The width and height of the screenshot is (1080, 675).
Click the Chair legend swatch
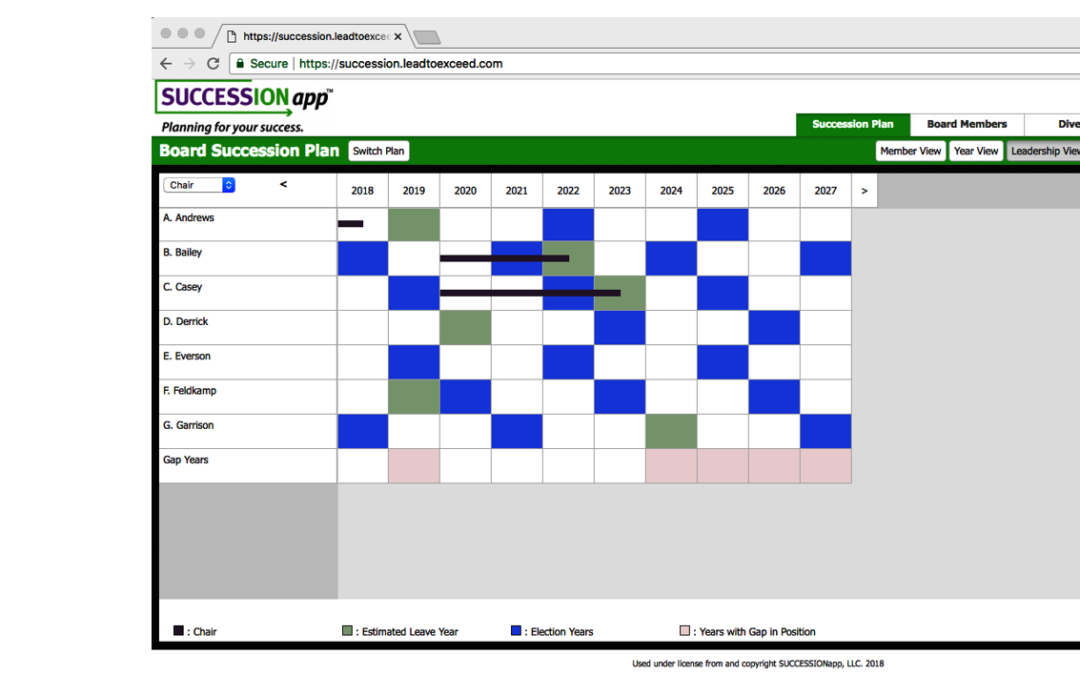pyautogui.click(x=178, y=630)
